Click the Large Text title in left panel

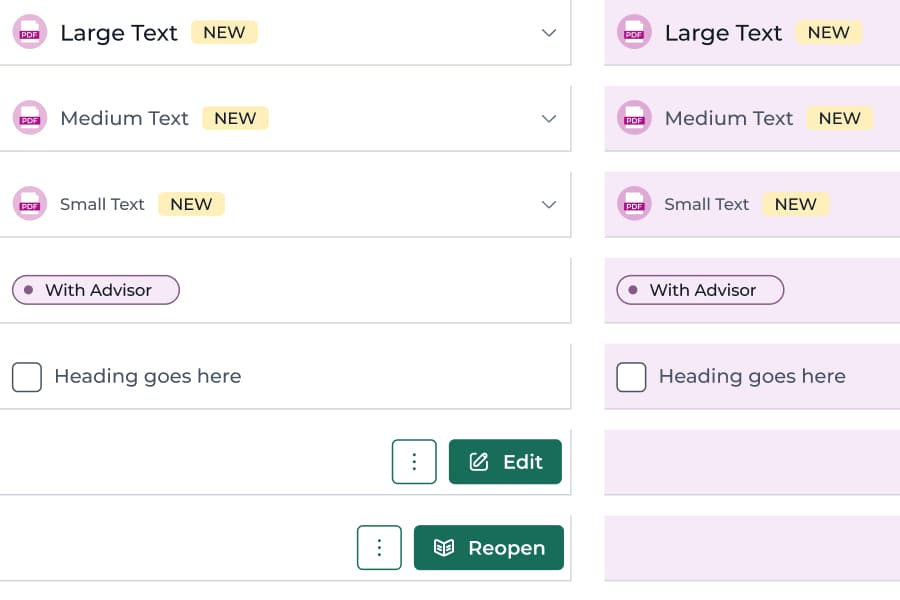click(119, 33)
